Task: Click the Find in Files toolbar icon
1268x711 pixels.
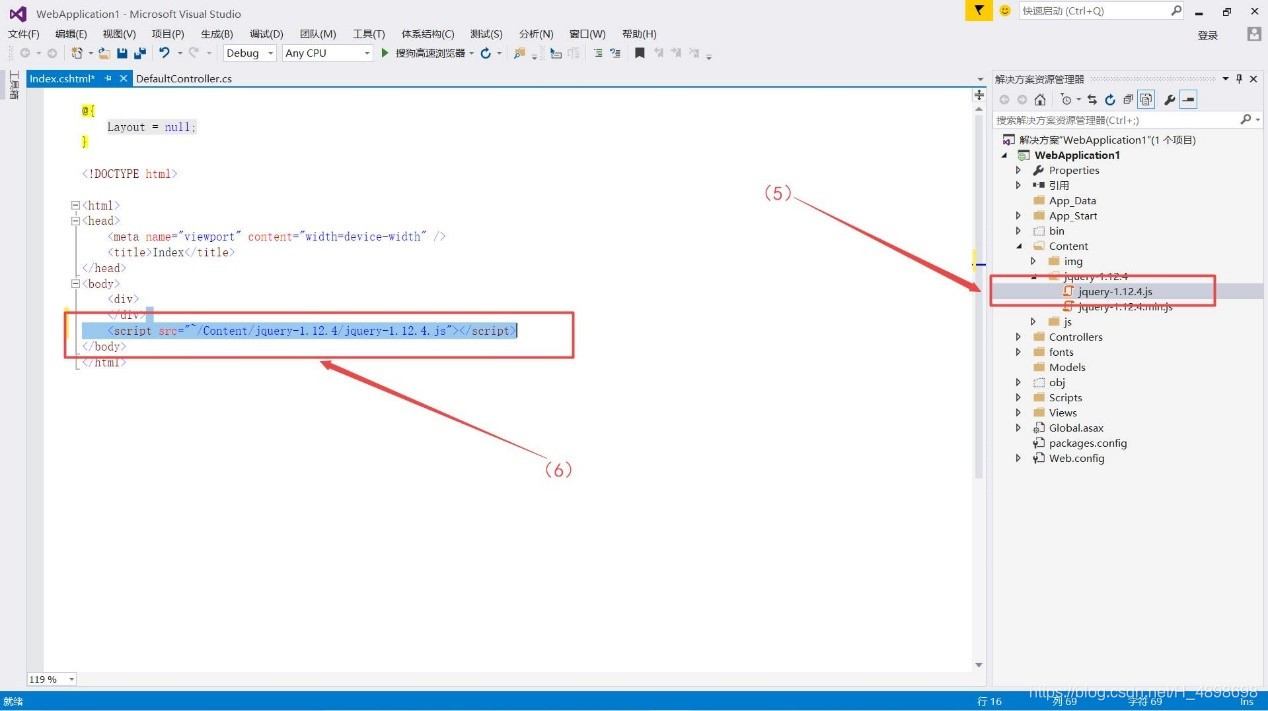Action: point(519,53)
